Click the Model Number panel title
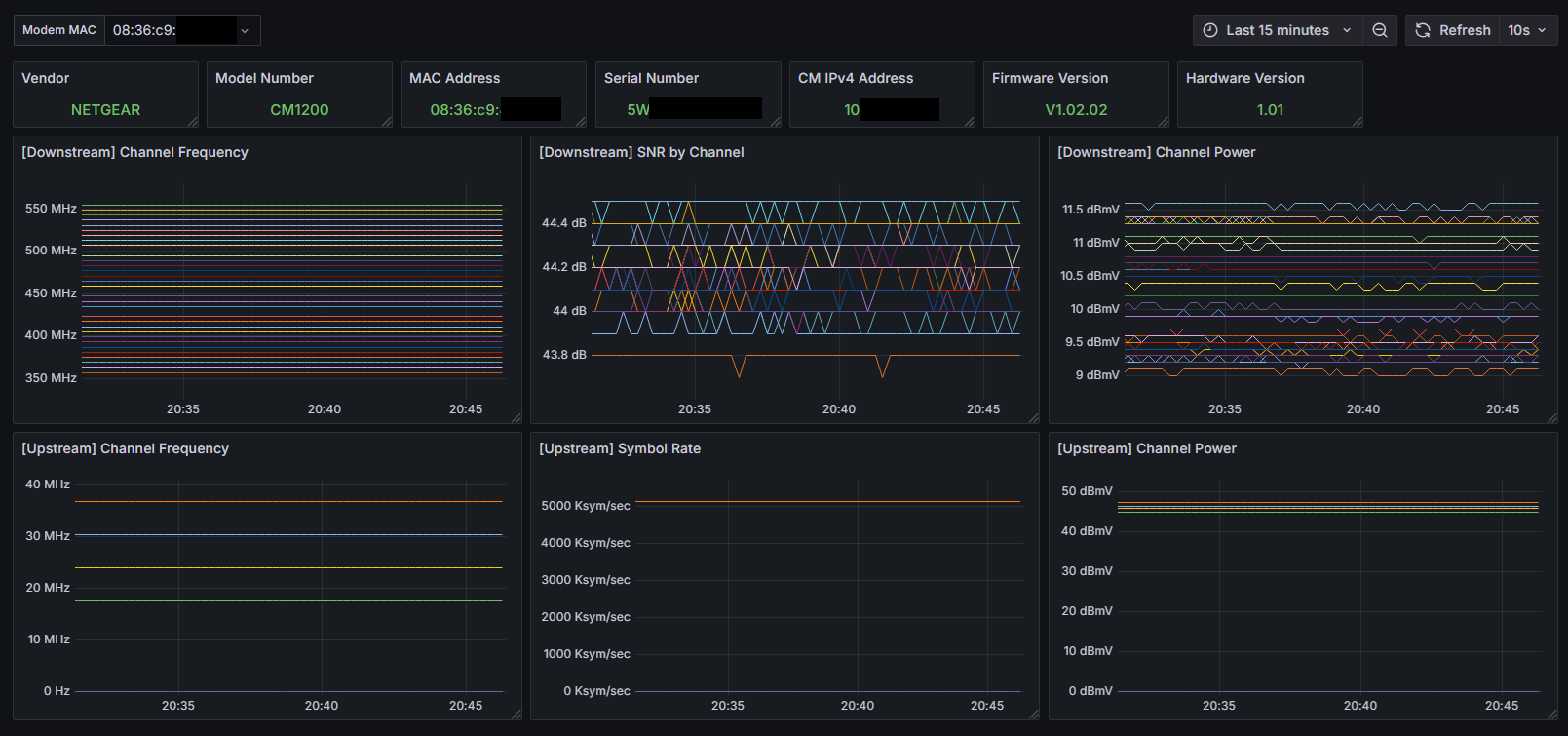 coord(264,78)
